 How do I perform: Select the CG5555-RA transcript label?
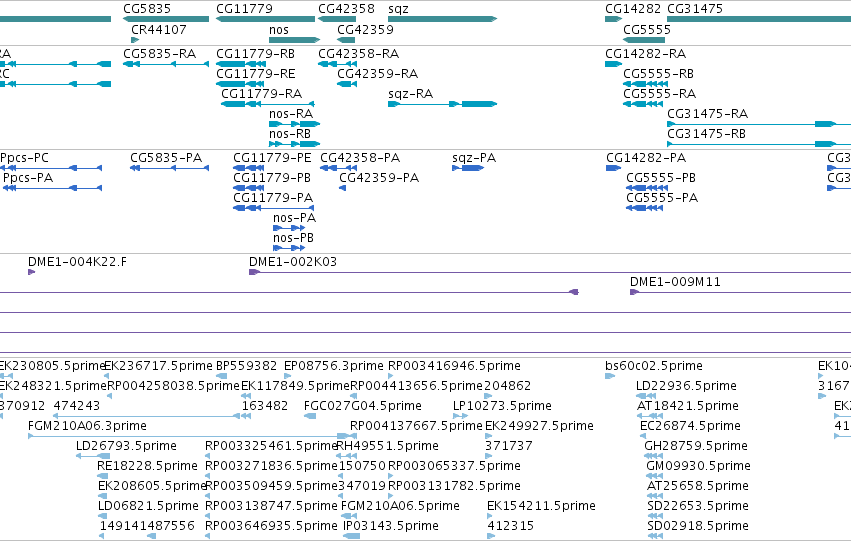(x=659, y=94)
